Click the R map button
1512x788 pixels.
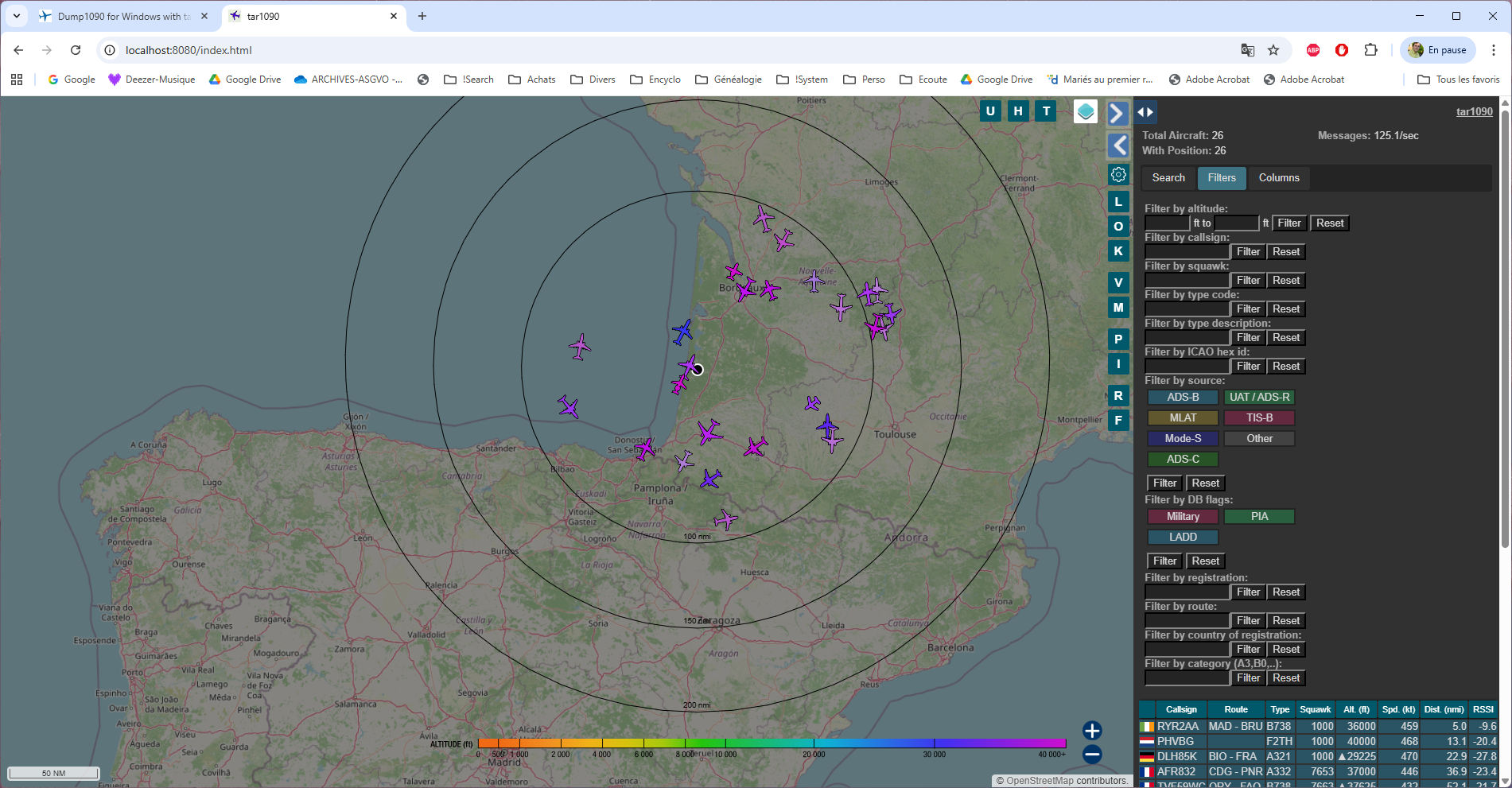pyautogui.click(x=1118, y=396)
